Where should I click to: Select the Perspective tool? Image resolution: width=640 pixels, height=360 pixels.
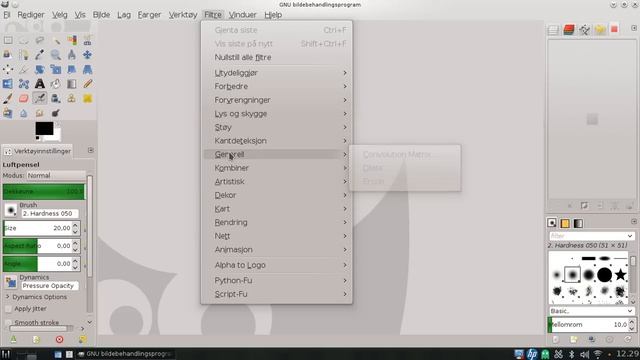87,69
